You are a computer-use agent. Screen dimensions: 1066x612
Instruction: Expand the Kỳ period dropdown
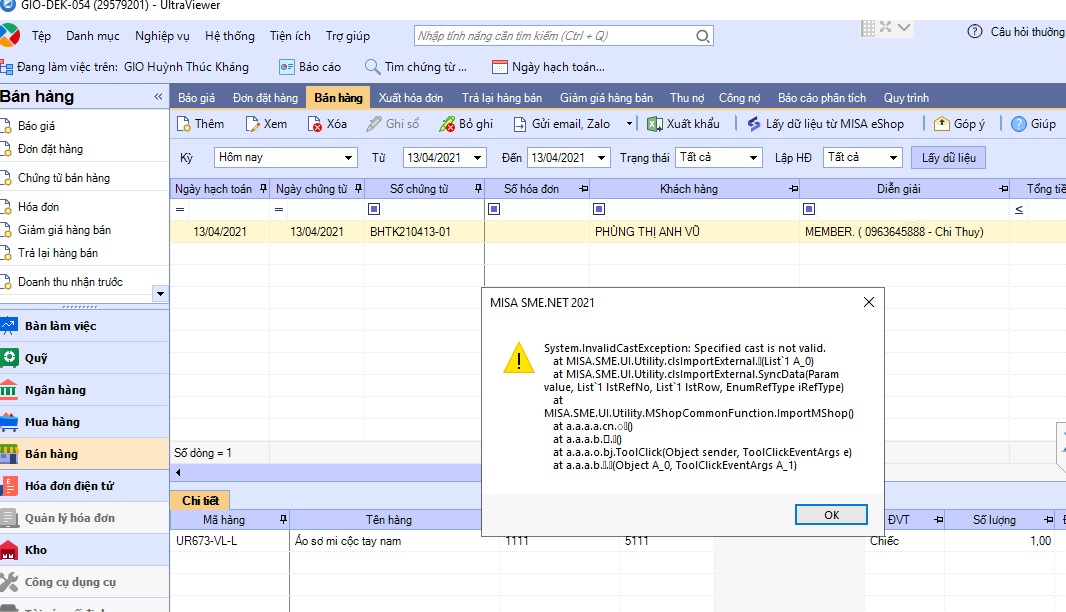coord(348,158)
